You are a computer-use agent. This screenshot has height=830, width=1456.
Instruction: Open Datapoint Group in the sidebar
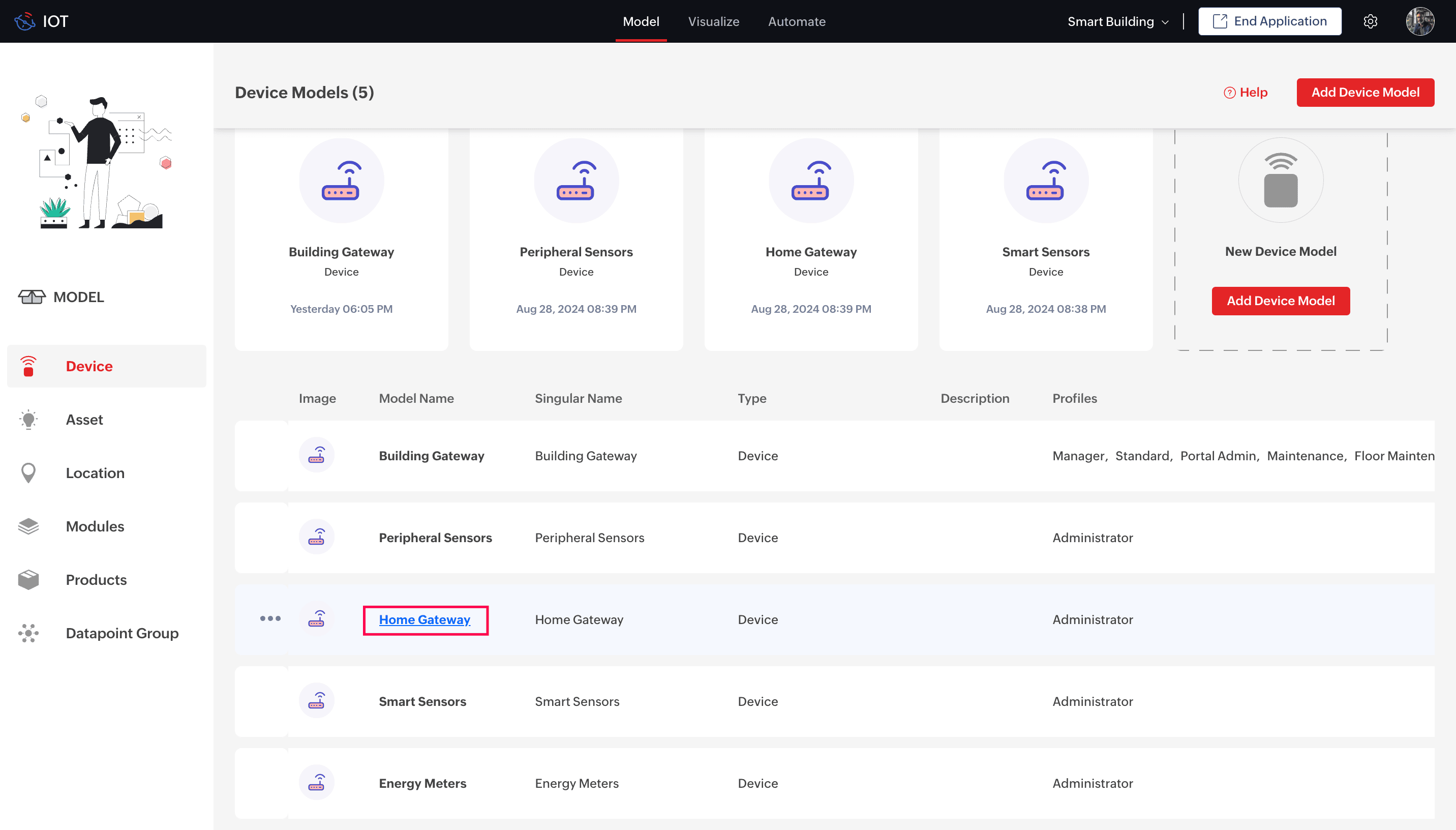122,633
